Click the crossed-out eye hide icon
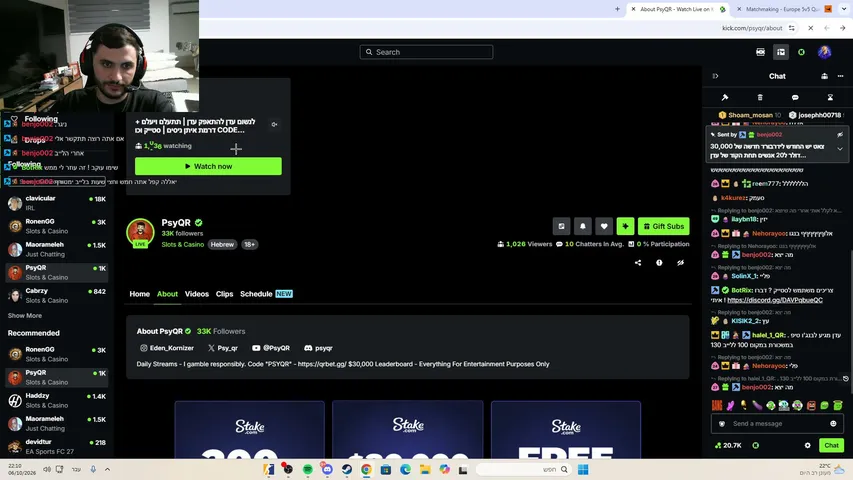The image size is (853, 480). coord(680,262)
